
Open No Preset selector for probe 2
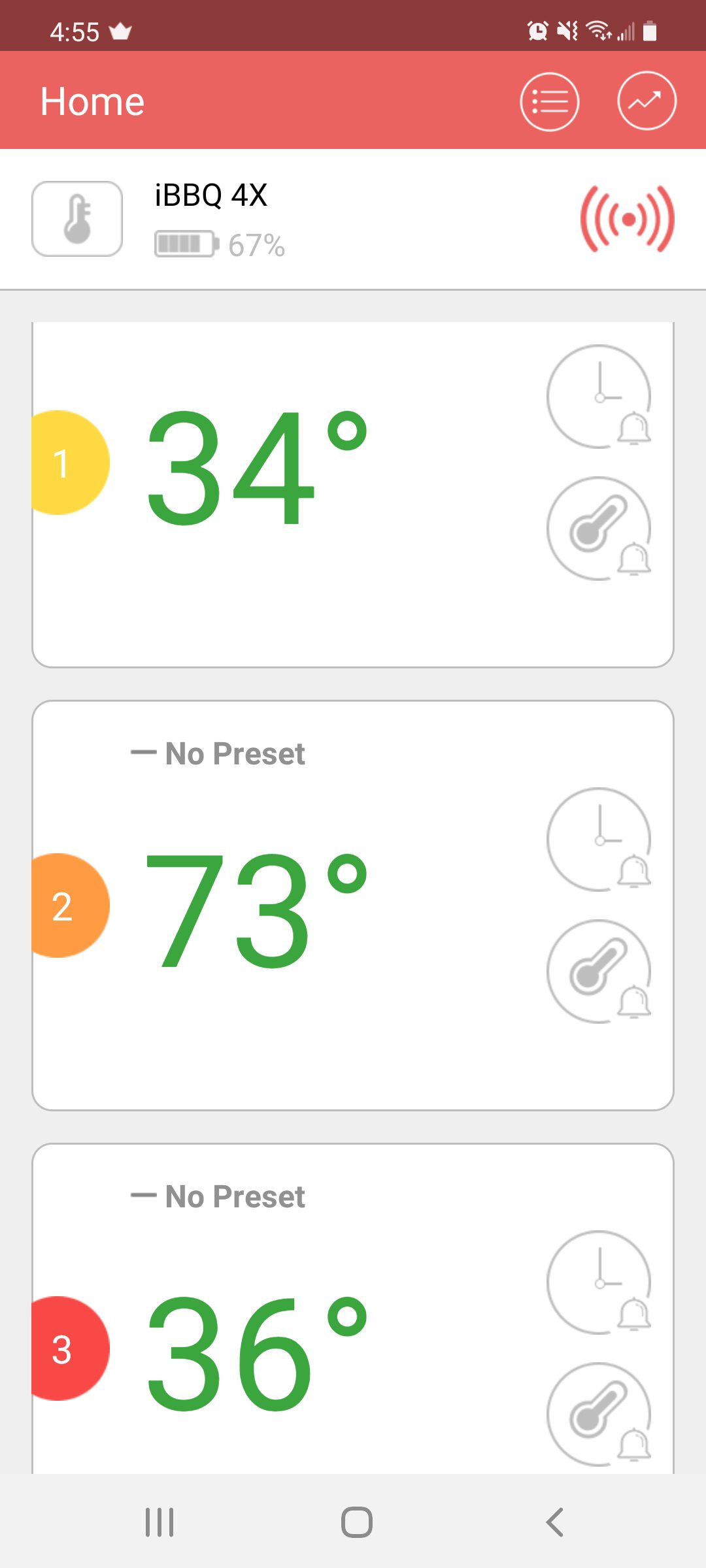218,753
